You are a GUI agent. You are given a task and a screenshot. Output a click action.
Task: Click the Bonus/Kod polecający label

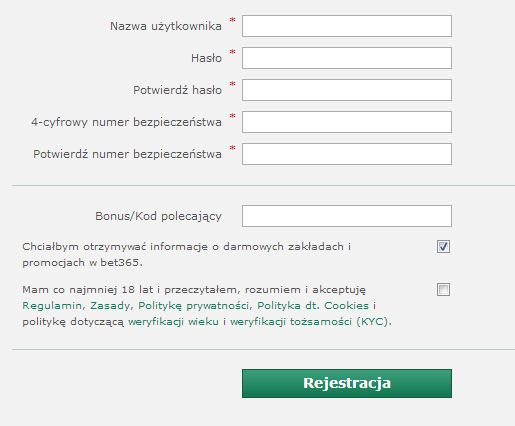click(158, 216)
